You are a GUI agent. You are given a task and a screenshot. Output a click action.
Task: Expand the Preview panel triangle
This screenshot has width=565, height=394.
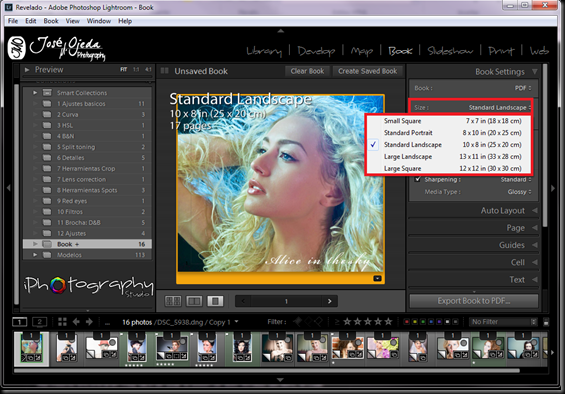pos(27,70)
